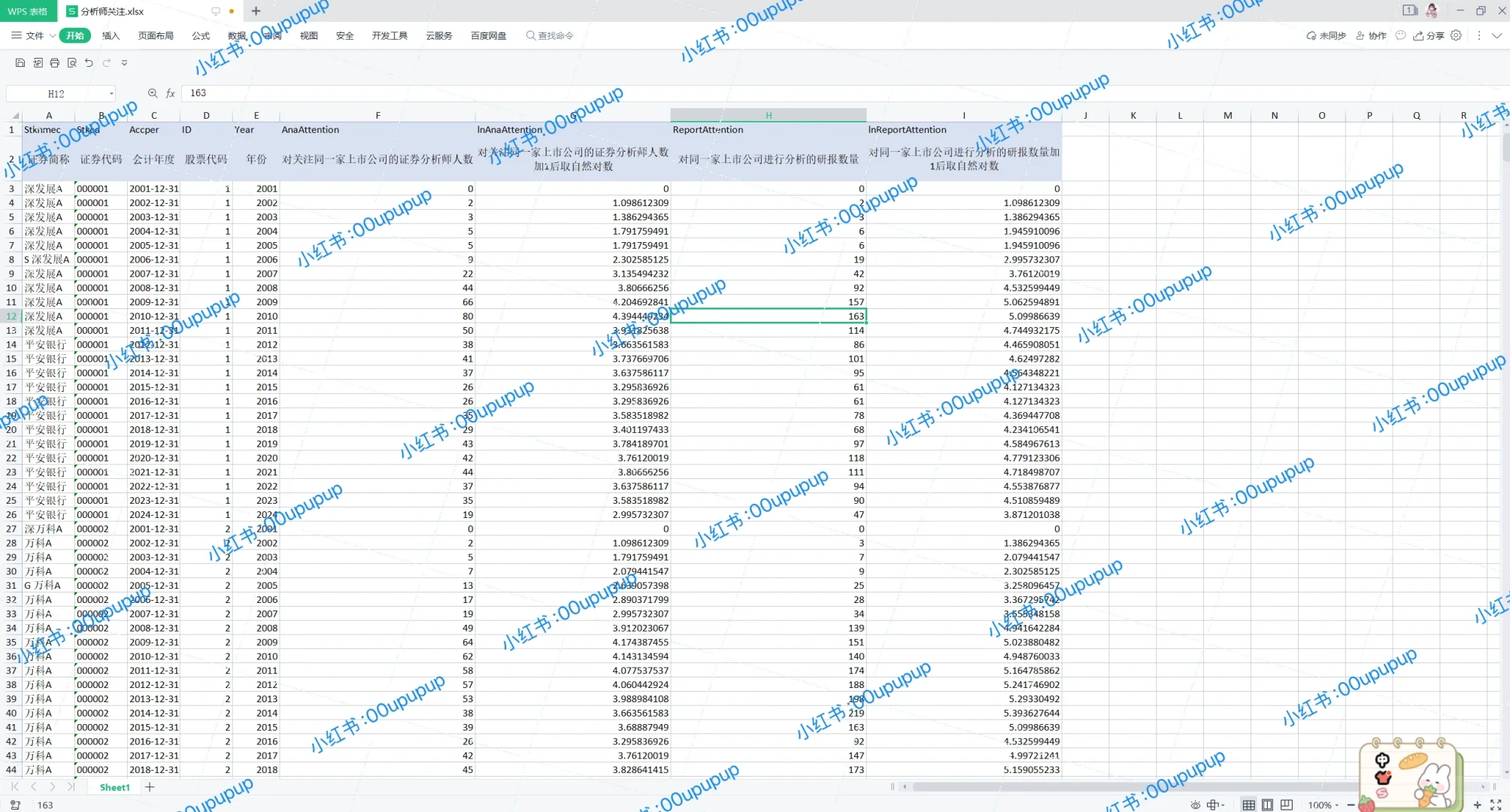
Task: Click the undo arrow icon
Action: click(89, 63)
